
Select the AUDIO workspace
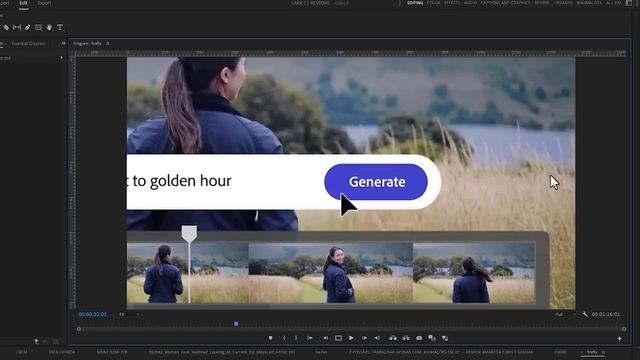[470, 3]
